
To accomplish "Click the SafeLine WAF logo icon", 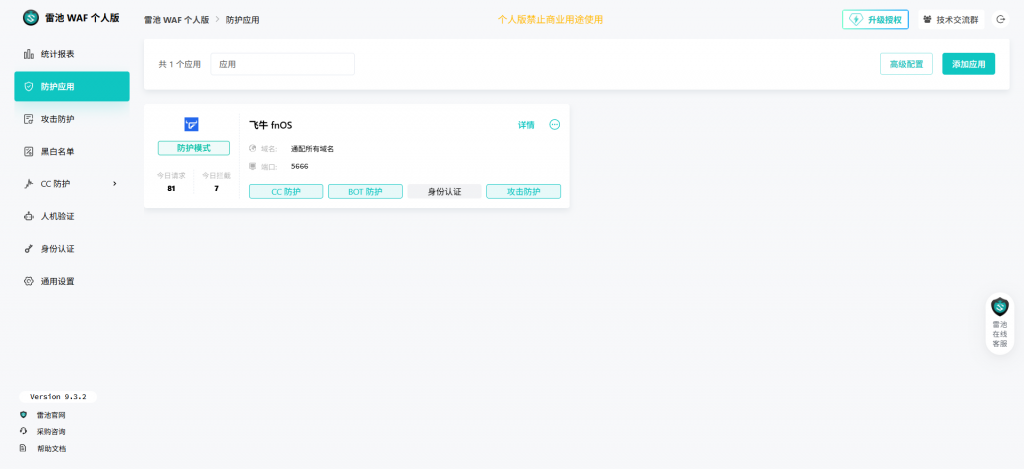I will [30, 18].
